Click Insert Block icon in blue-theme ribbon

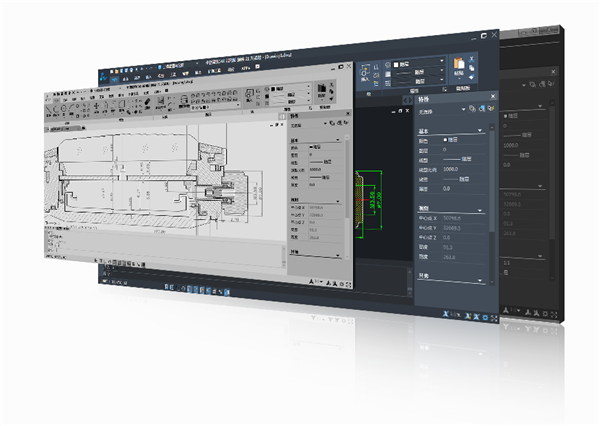click(365, 71)
